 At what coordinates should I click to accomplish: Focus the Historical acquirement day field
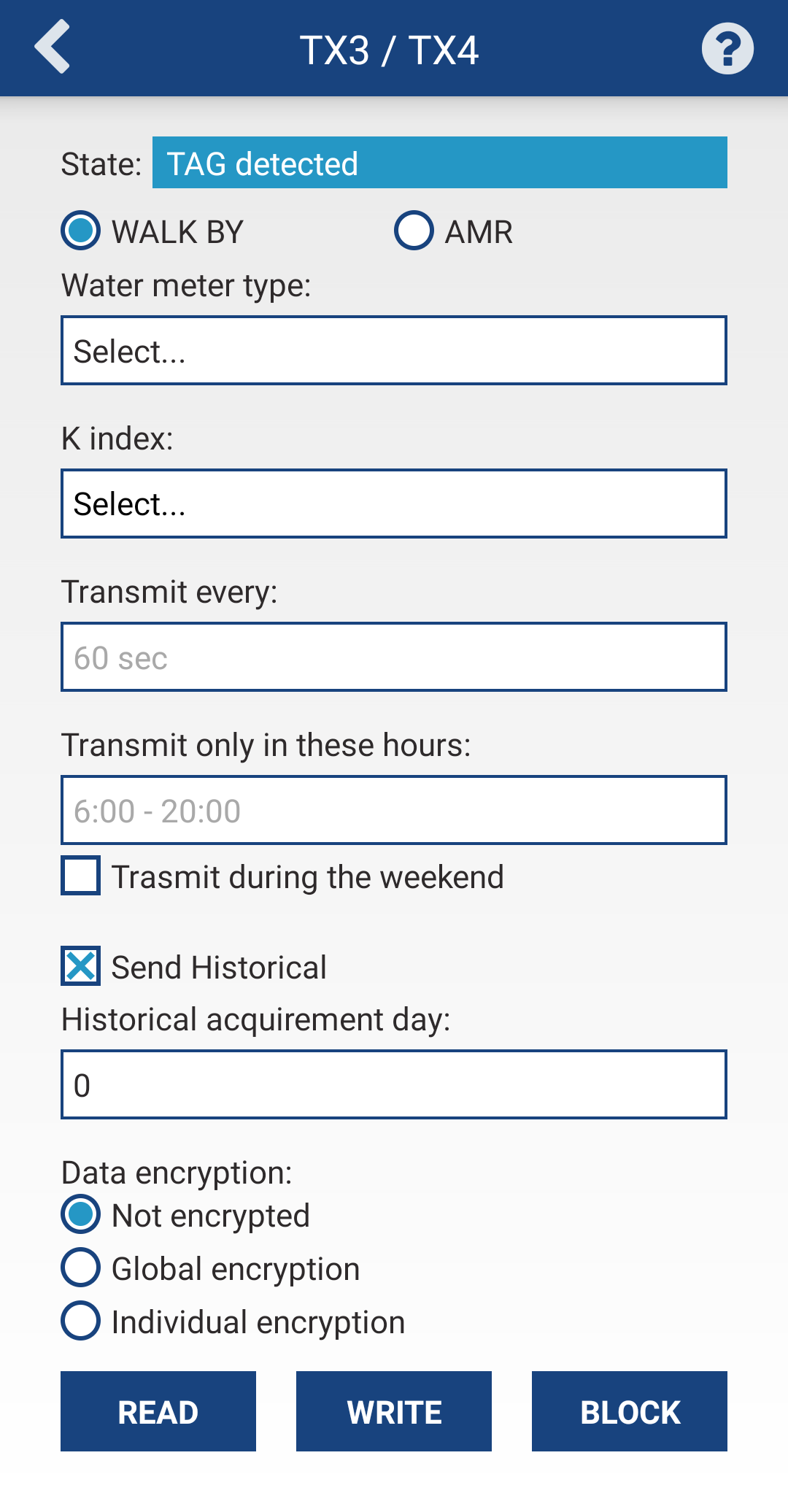[394, 1084]
